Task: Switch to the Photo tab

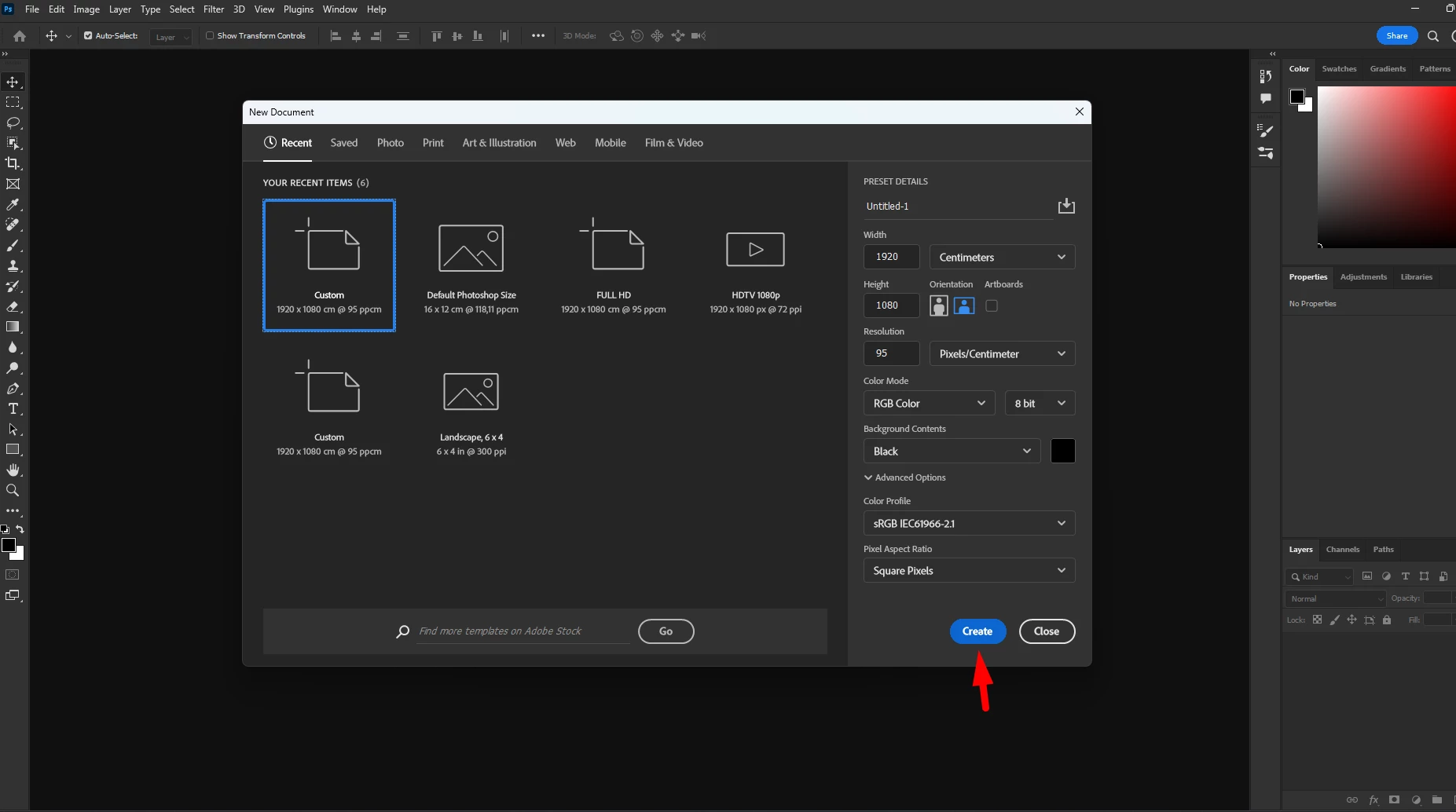Action: [x=391, y=143]
